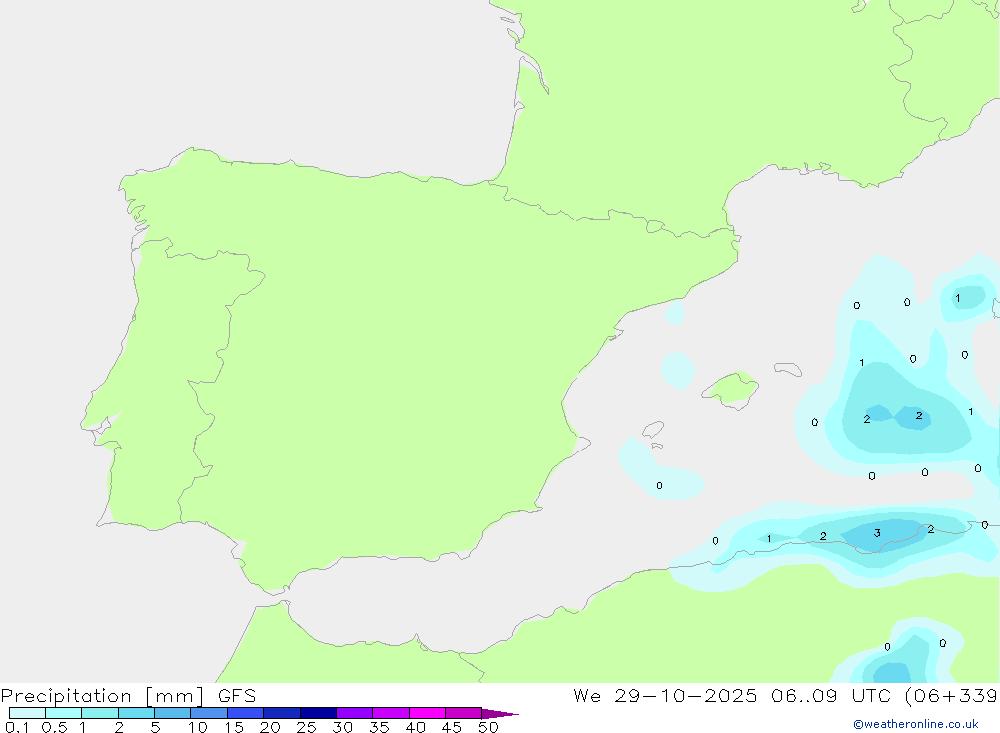Click the '45' legend scale label

pyautogui.click(x=452, y=727)
